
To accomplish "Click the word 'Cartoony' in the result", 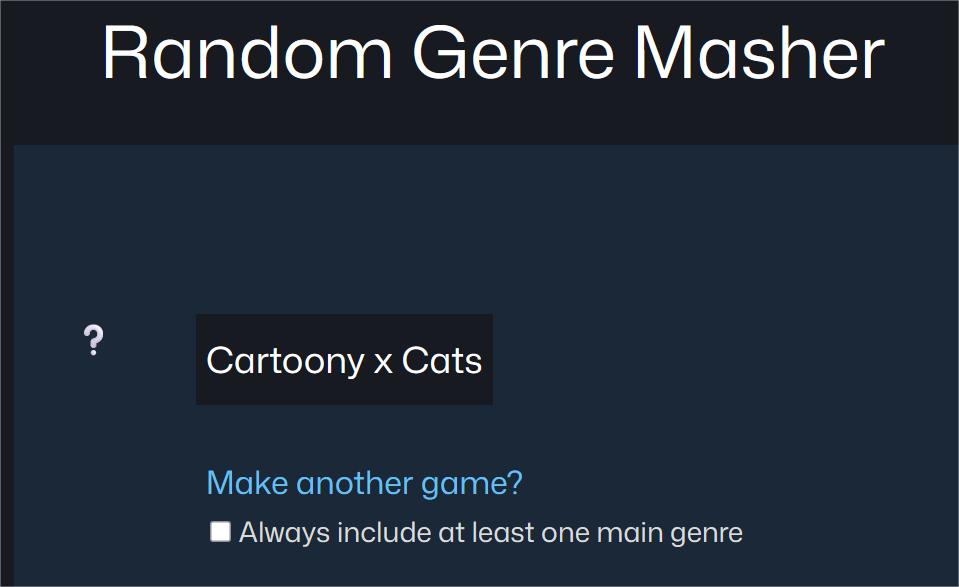I will 285,360.
